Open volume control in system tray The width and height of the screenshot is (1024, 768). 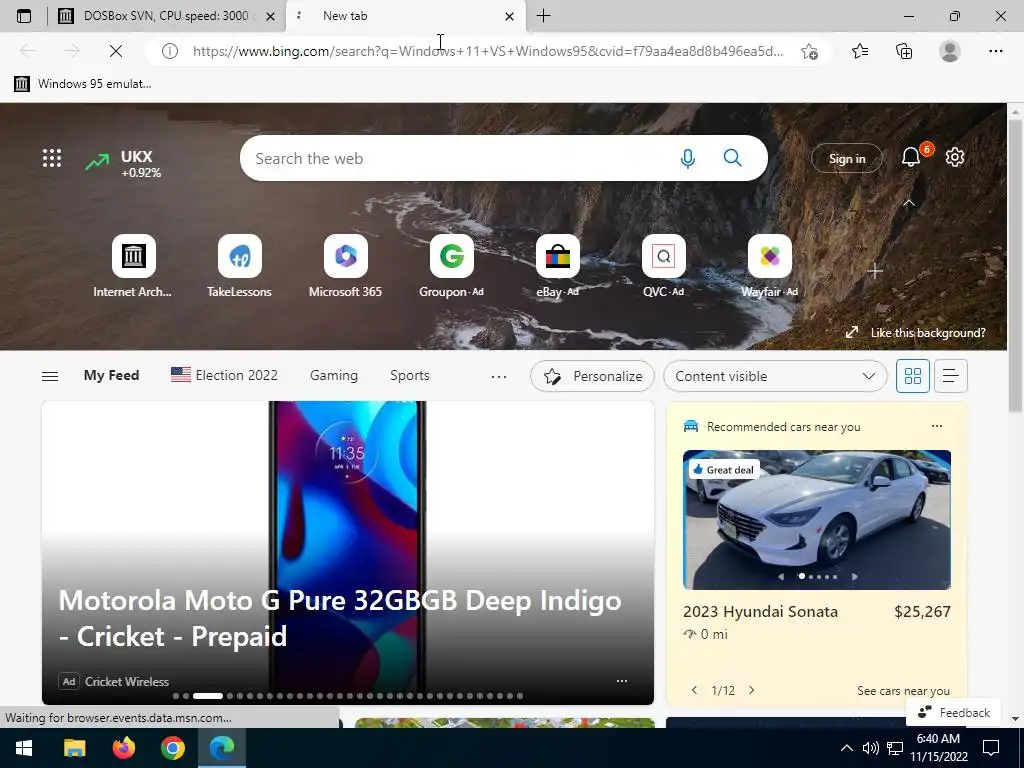(871, 748)
